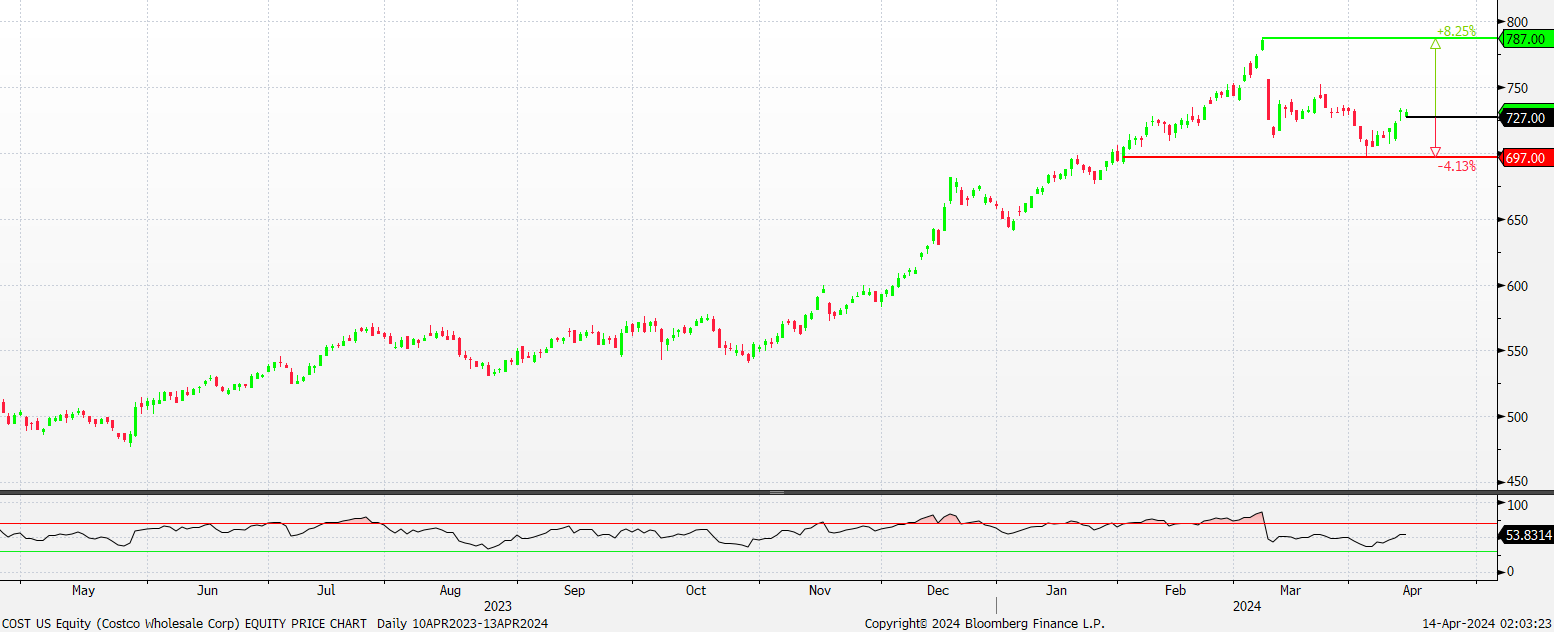1554x632 pixels.
Task: Click the 14-Apr-2024 02:03:23 timestamp
Action: tap(1487, 623)
